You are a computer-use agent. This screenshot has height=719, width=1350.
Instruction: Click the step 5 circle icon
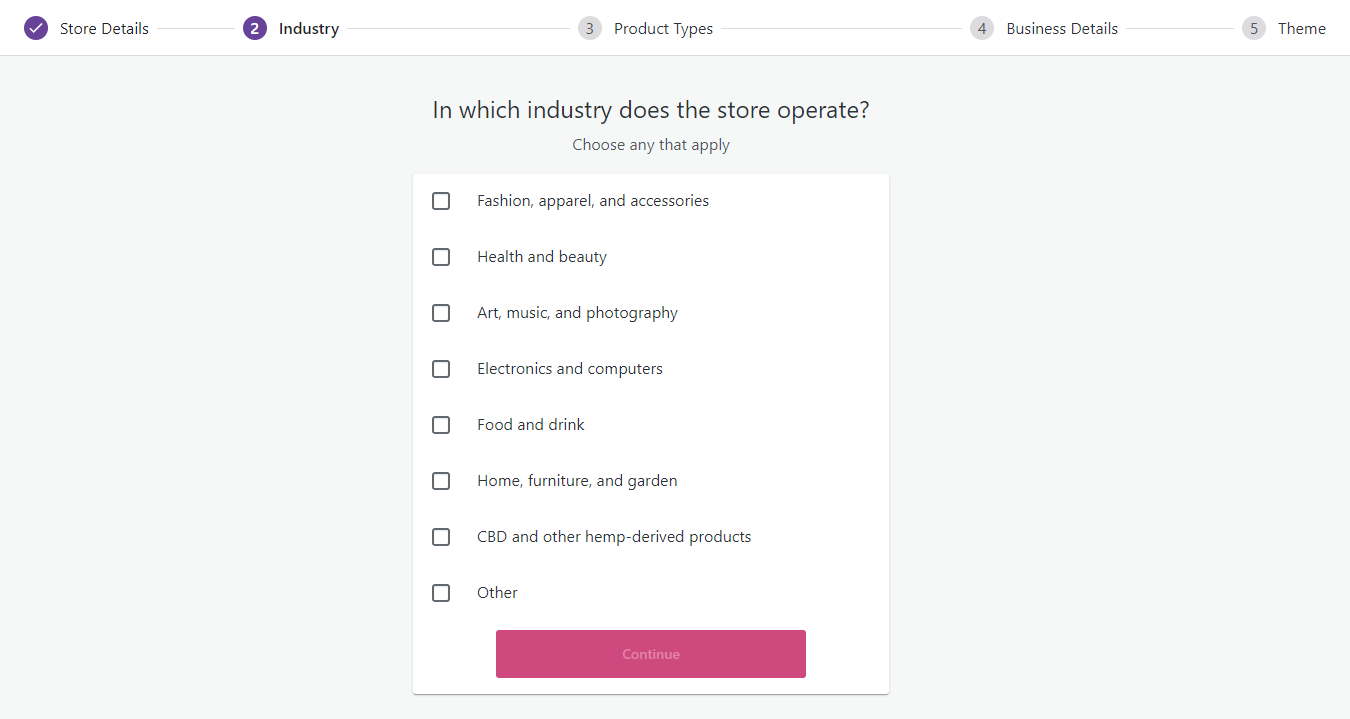[x=1254, y=28]
